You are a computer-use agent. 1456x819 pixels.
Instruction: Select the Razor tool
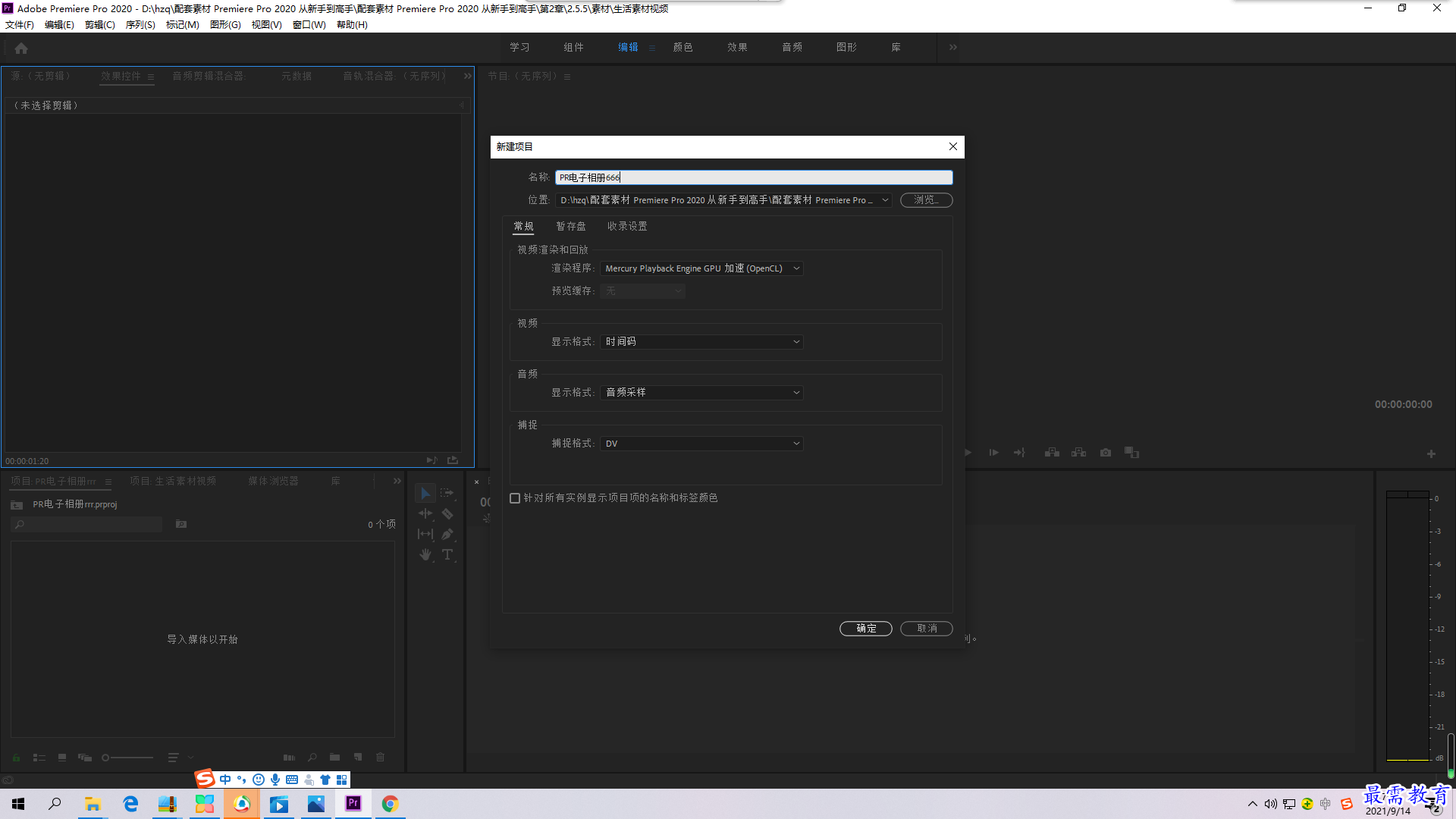click(x=447, y=513)
